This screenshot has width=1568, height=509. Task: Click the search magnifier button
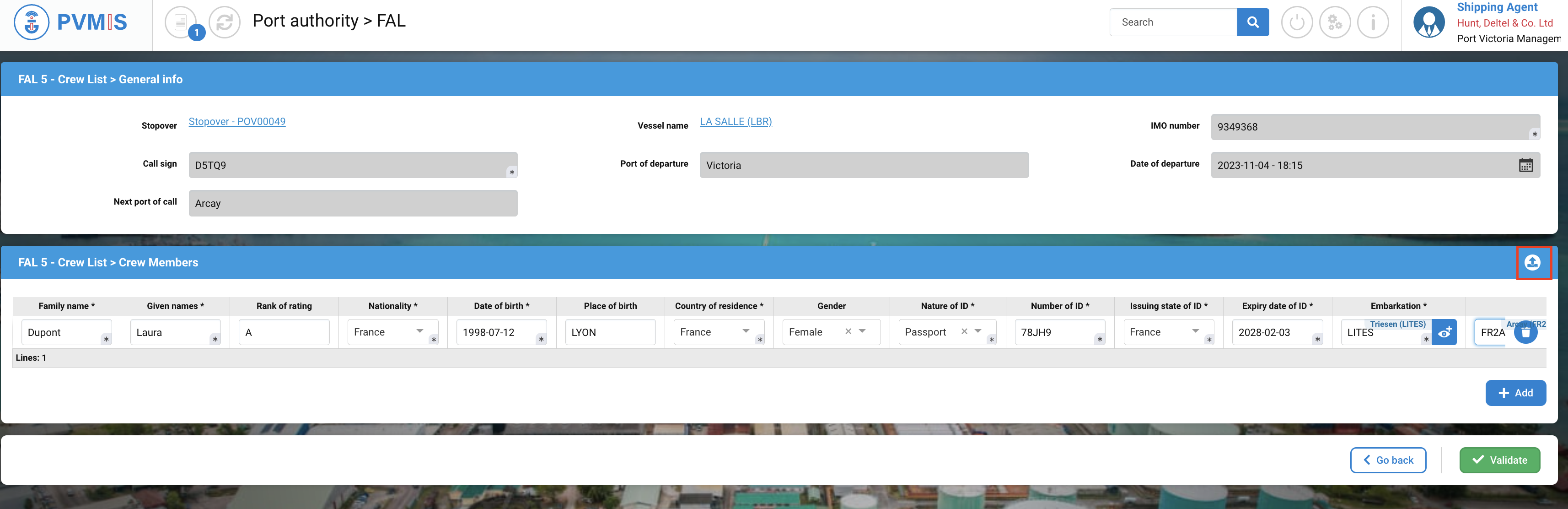tap(1252, 22)
